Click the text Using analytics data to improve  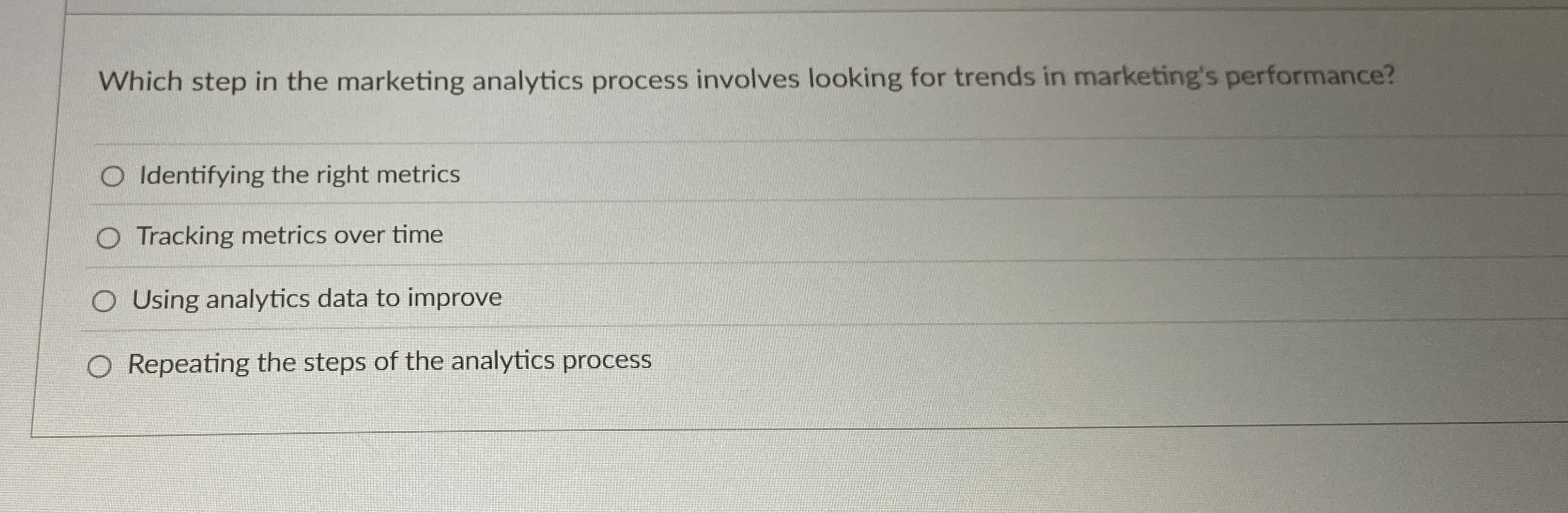click(x=317, y=298)
